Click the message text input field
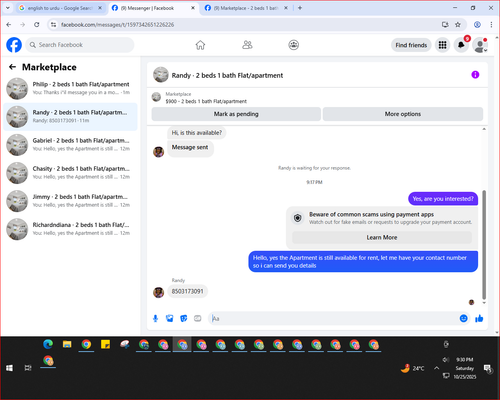500x400 pixels. (x=333, y=318)
